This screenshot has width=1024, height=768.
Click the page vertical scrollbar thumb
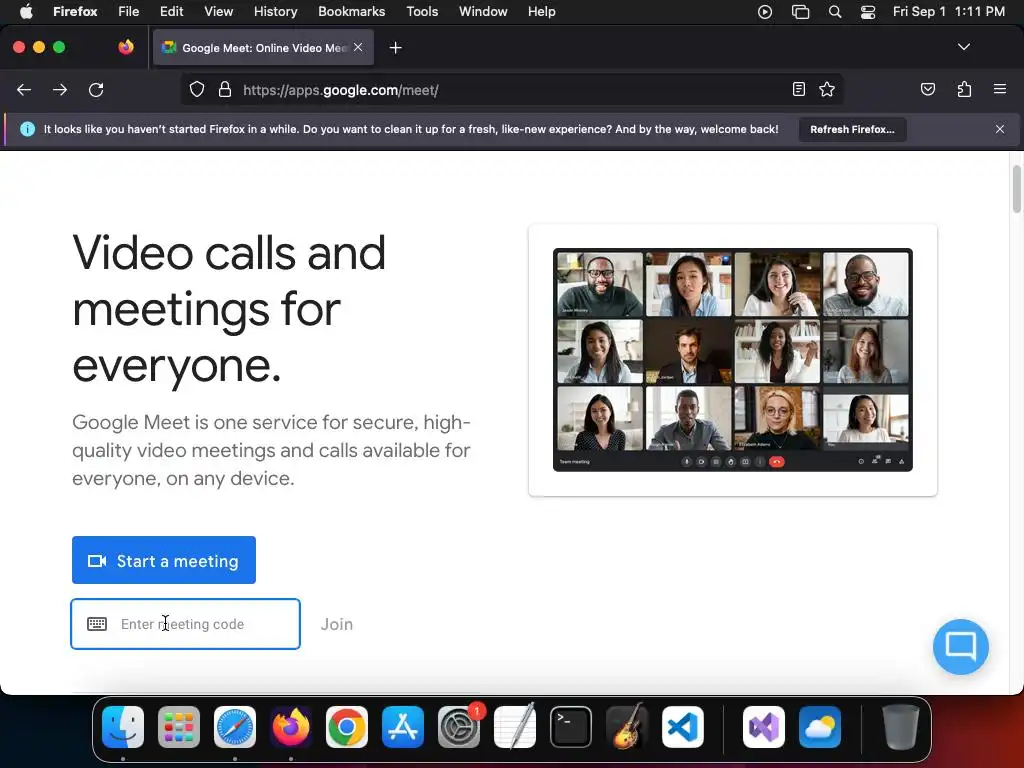(1017, 189)
